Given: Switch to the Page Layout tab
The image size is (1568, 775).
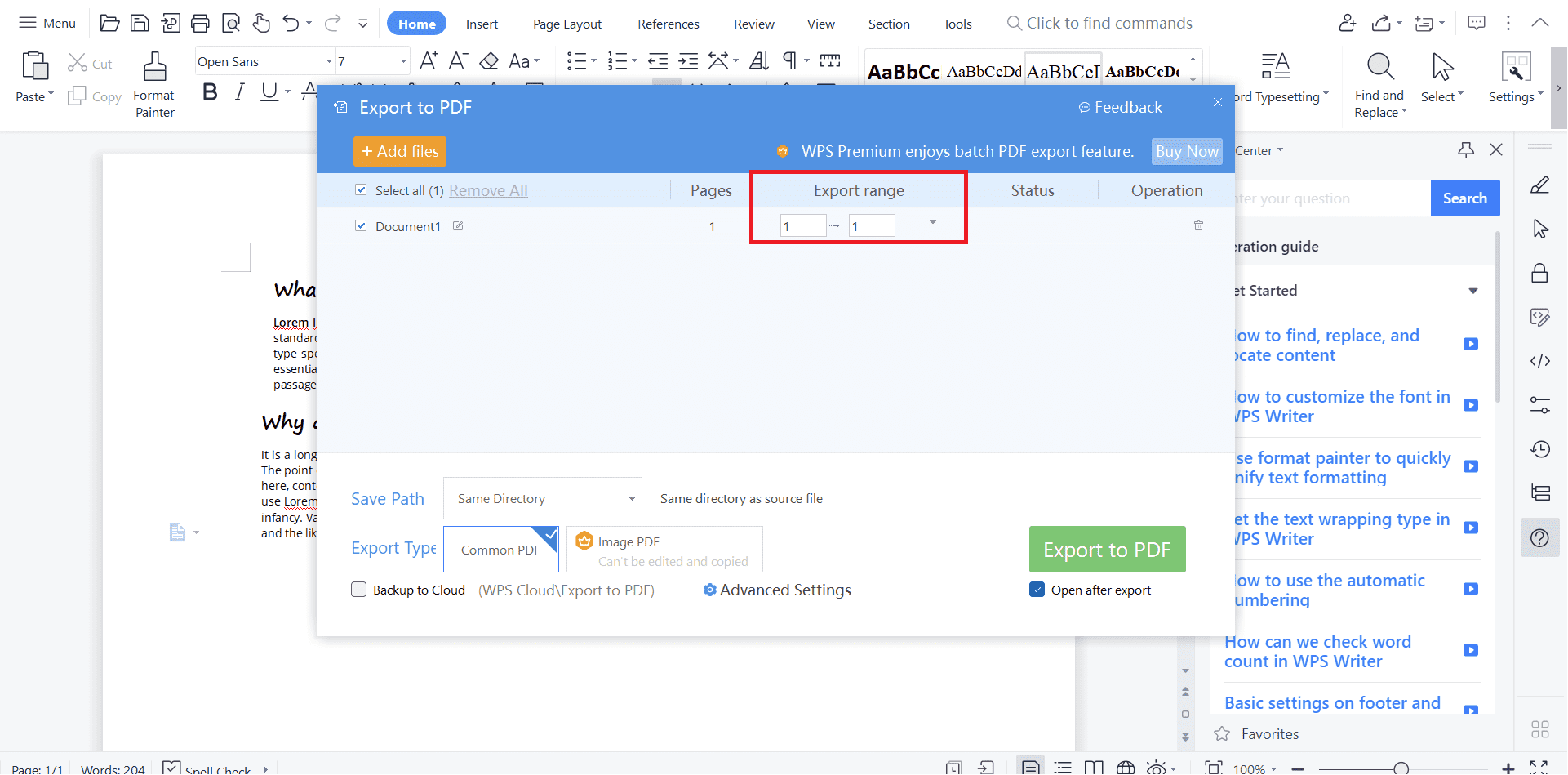Looking at the screenshot, I should click(567, 24).
